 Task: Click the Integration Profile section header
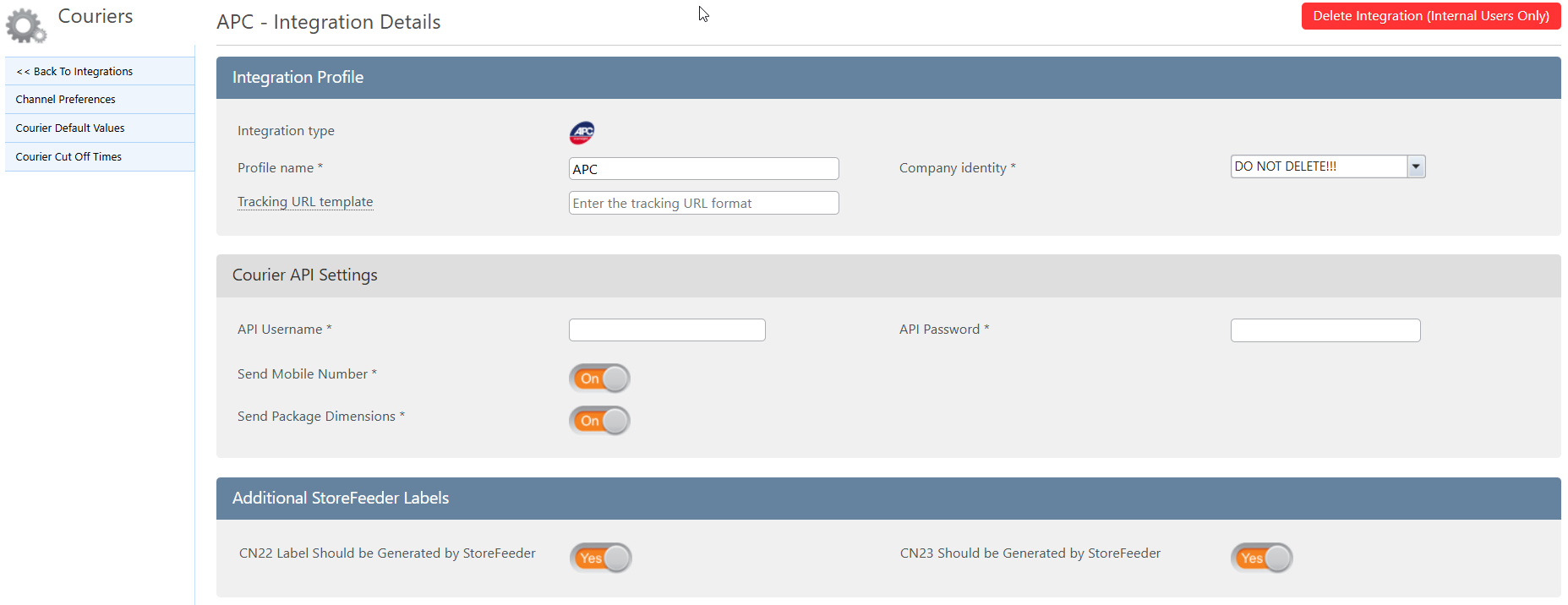pos(888,78)
